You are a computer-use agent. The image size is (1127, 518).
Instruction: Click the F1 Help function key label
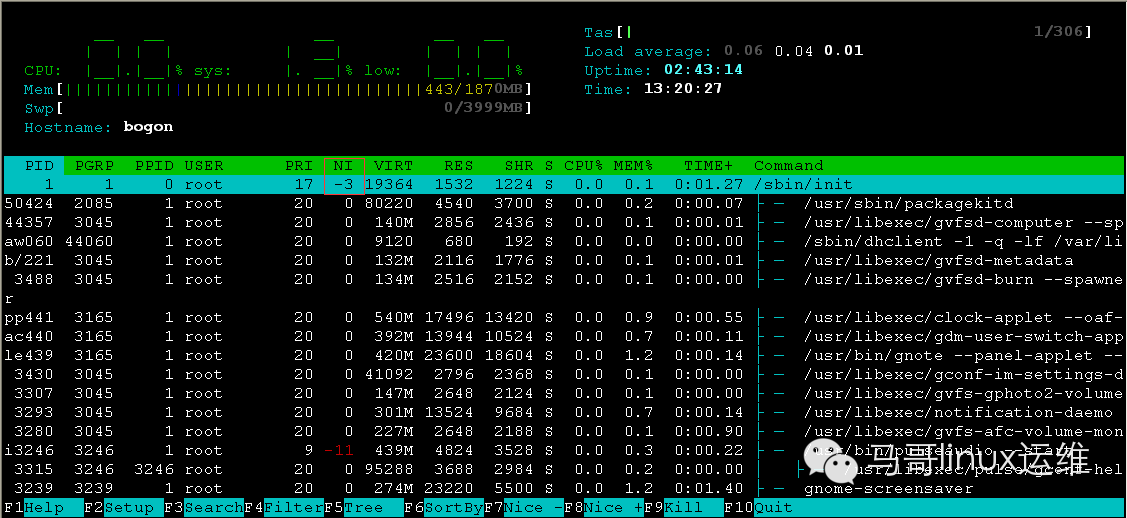coord(34,508)
